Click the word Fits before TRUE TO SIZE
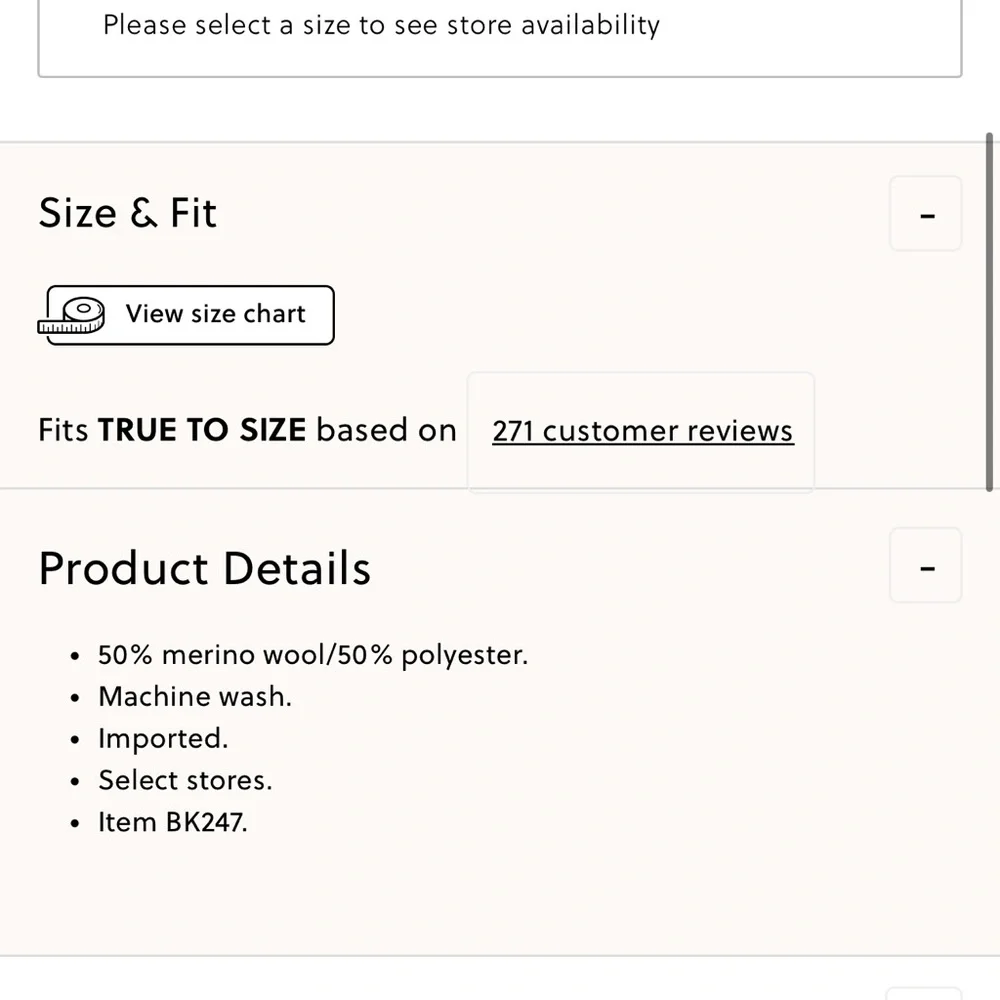Viewport: 1000px width, 1000px height. click(63, 430)
